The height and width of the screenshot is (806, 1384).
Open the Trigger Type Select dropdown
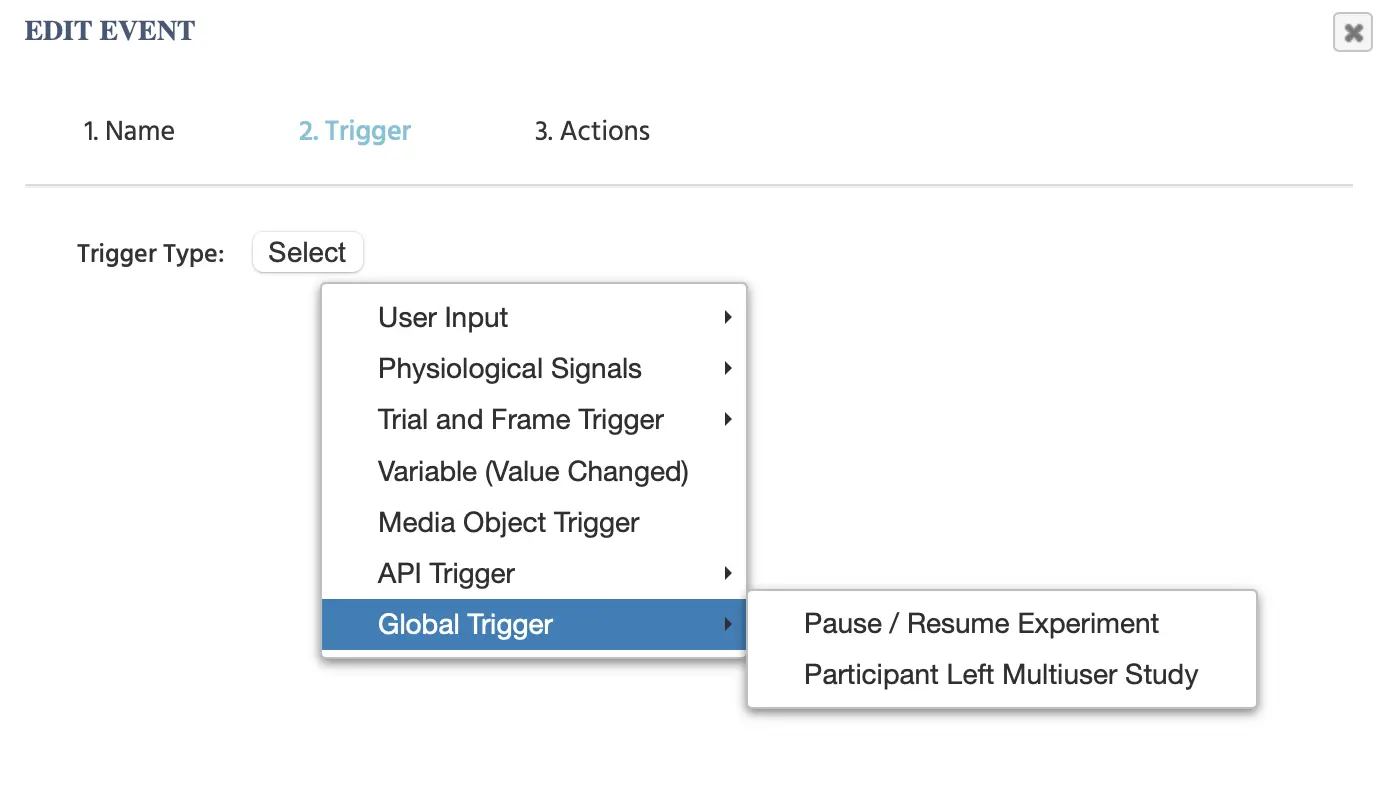click(x=307, y=252)
